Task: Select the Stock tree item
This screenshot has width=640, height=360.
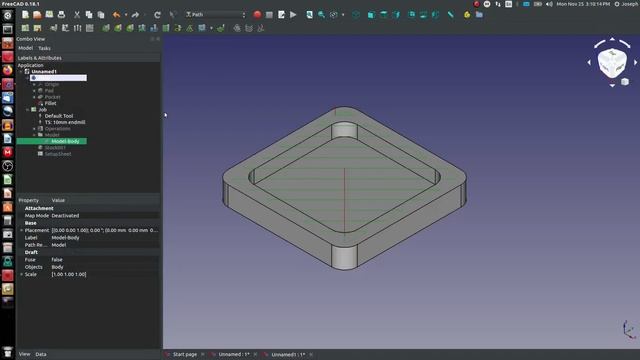Action: click(55, 148)
